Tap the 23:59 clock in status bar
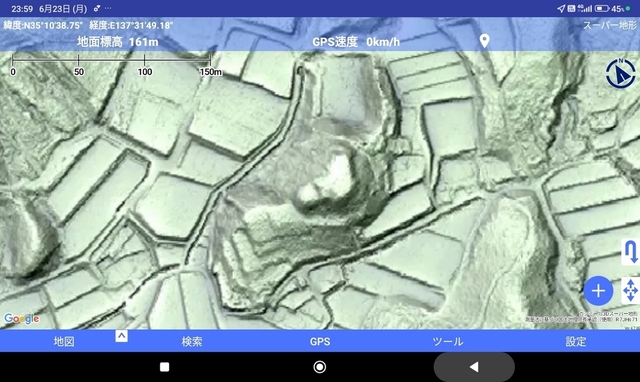The width and height of the screenshot is (640, 382). pos(22,9)
